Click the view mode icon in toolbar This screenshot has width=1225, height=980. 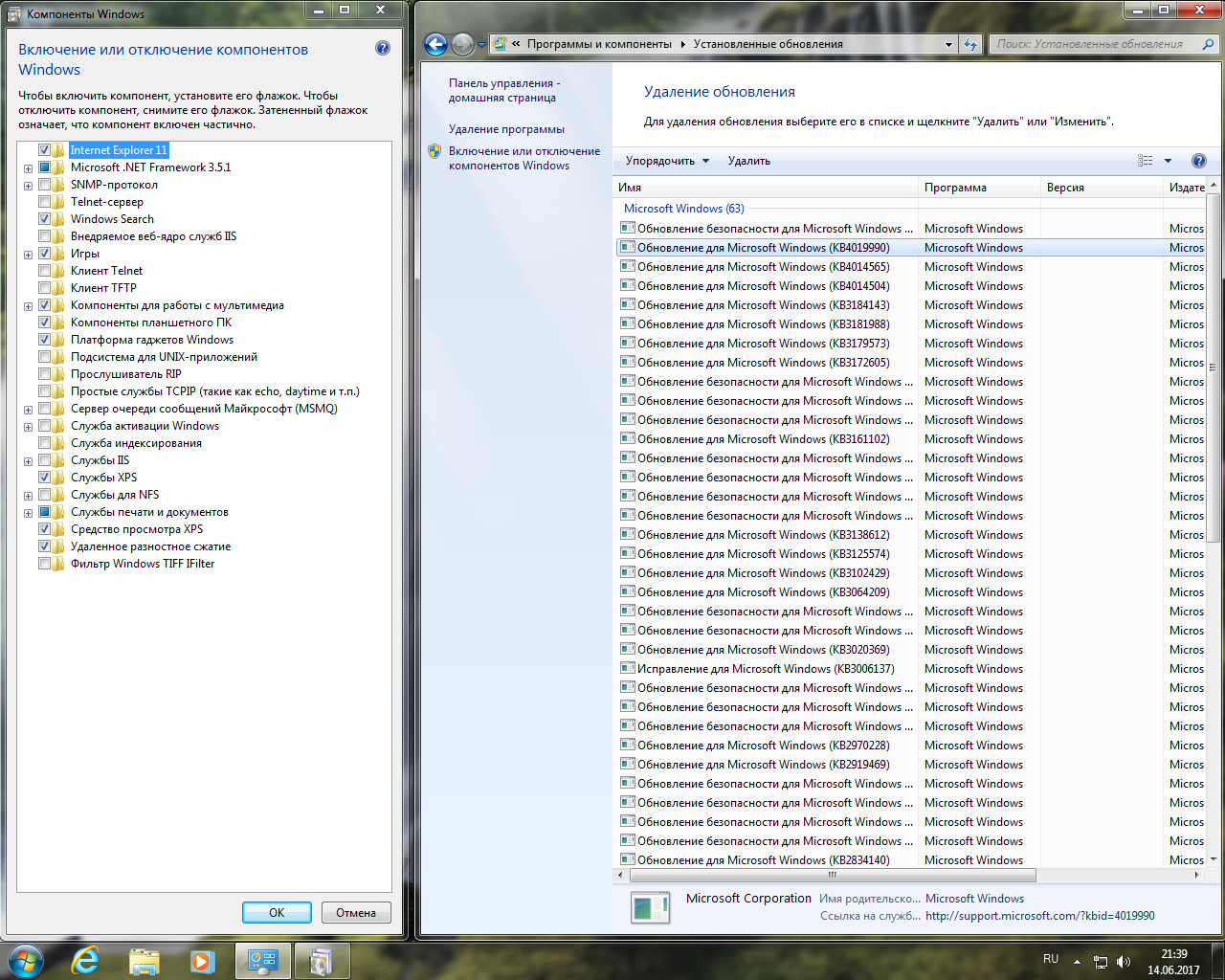tap(1145, 161)
